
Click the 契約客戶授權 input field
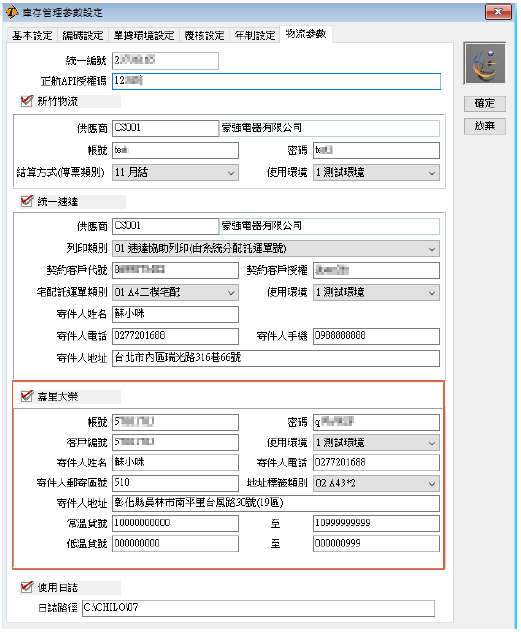click(x=376, y=270)
